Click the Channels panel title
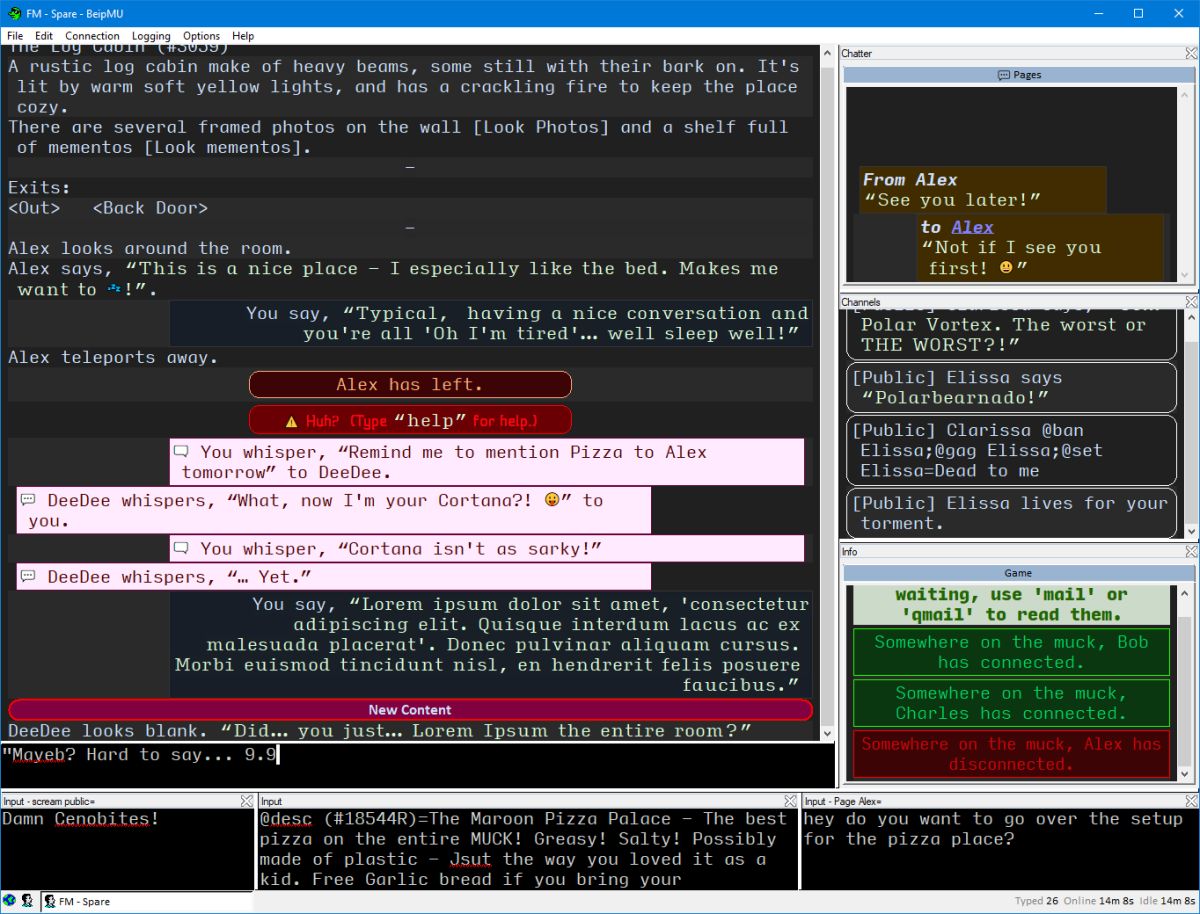The width and height of the screenshot is (1200, 914). coord(861,302)
